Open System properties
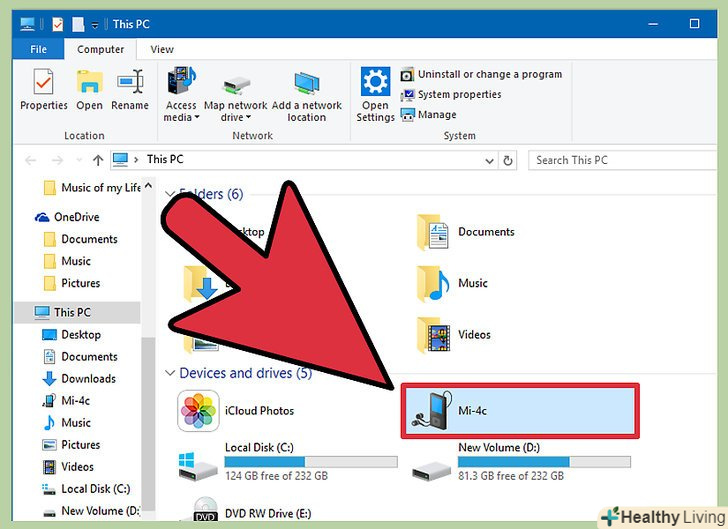The width and height of the screenshot is (728, 529). (x=451, y=94)
